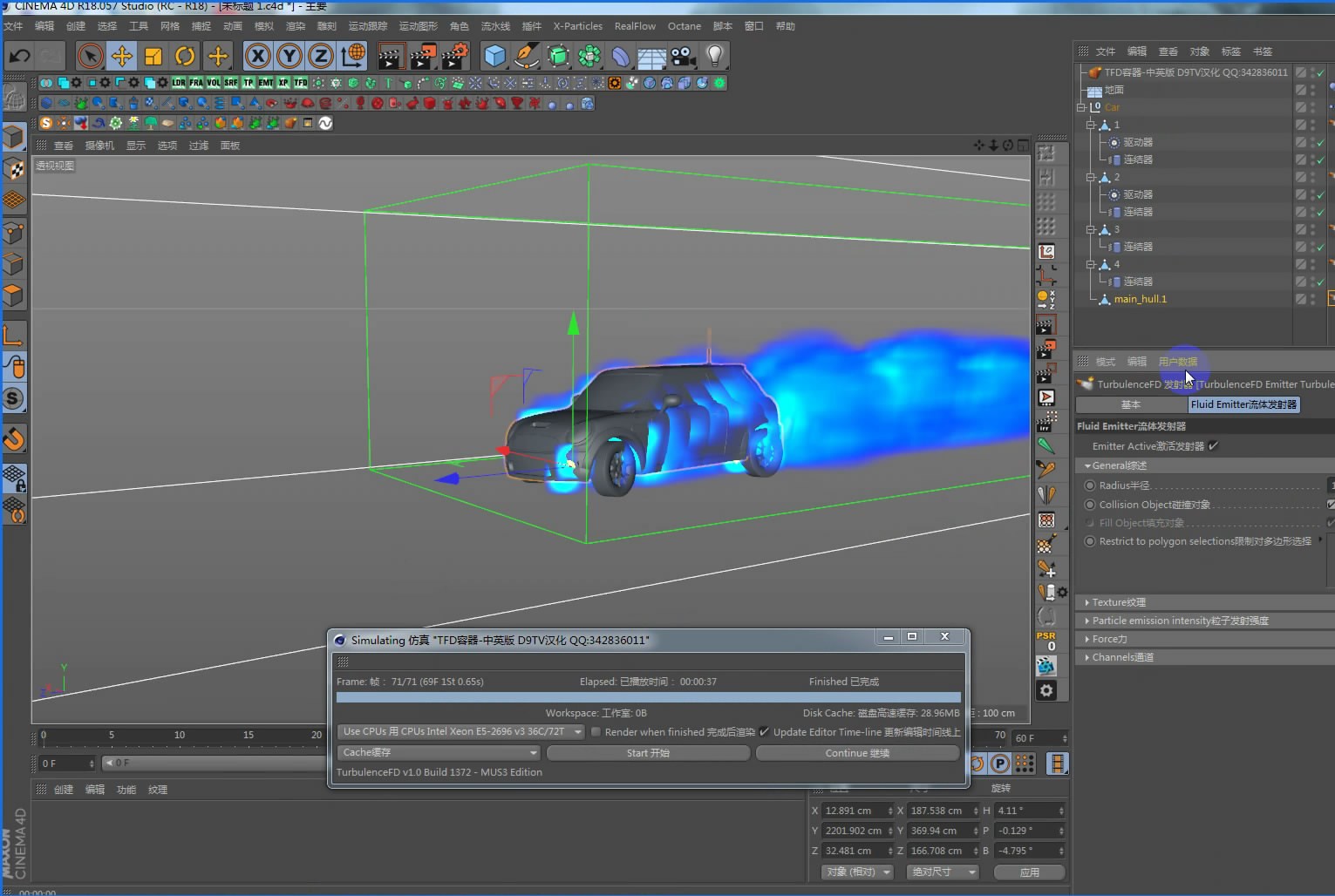Expand Particle emission intensity section
Viewport: 1335px width, 896px height.
point(1180,621)
